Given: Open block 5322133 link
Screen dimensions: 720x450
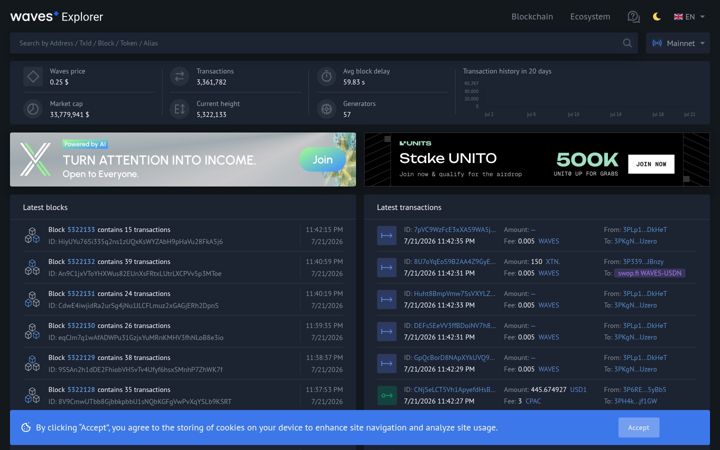Looking at the screenshot, I should point(81,230).
